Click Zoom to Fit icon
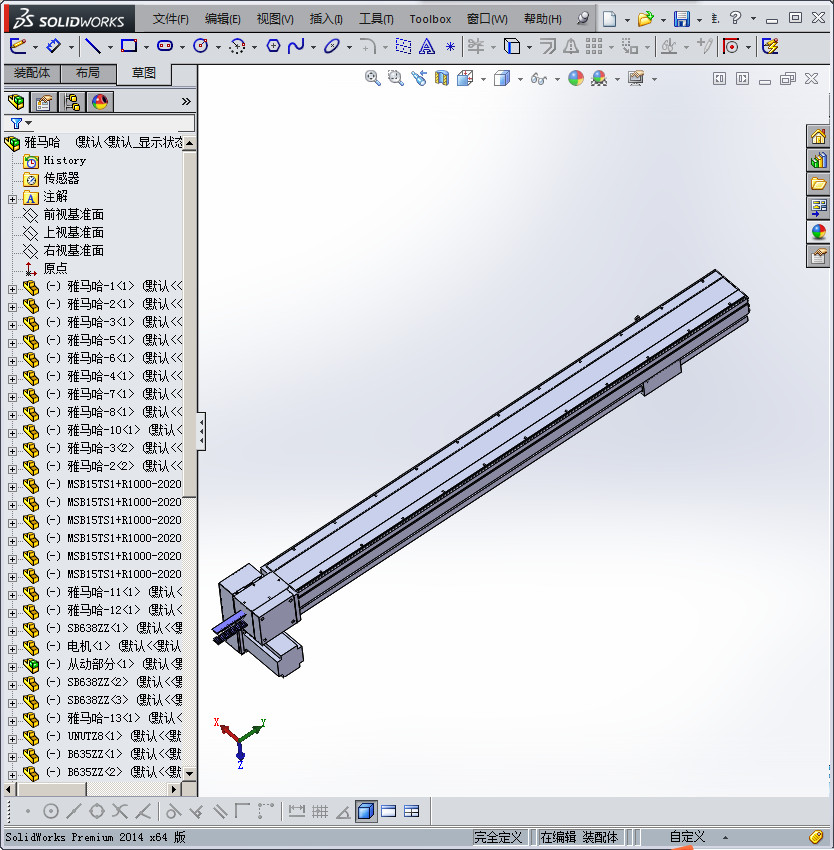Viewport: 834px width, 850px height. (372, 79)
